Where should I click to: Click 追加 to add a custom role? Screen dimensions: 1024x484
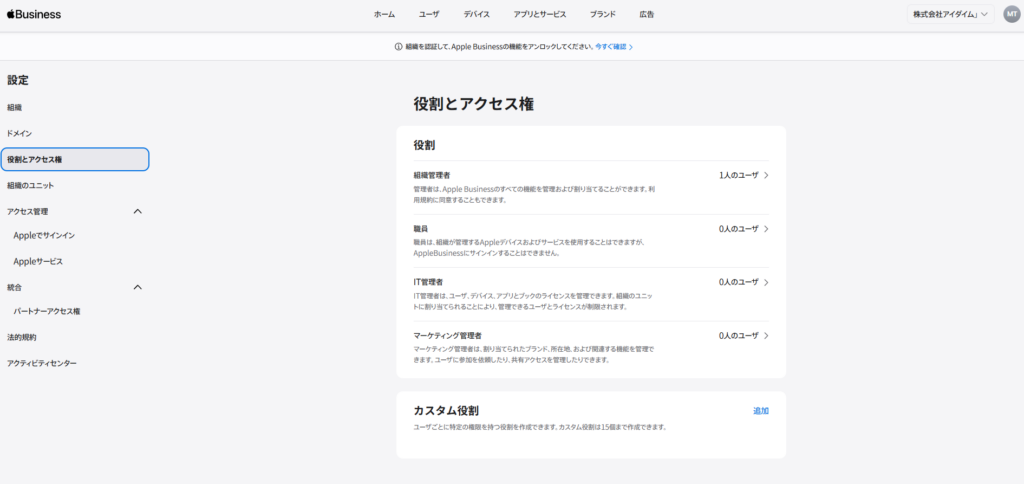click(x=761, y=411)
